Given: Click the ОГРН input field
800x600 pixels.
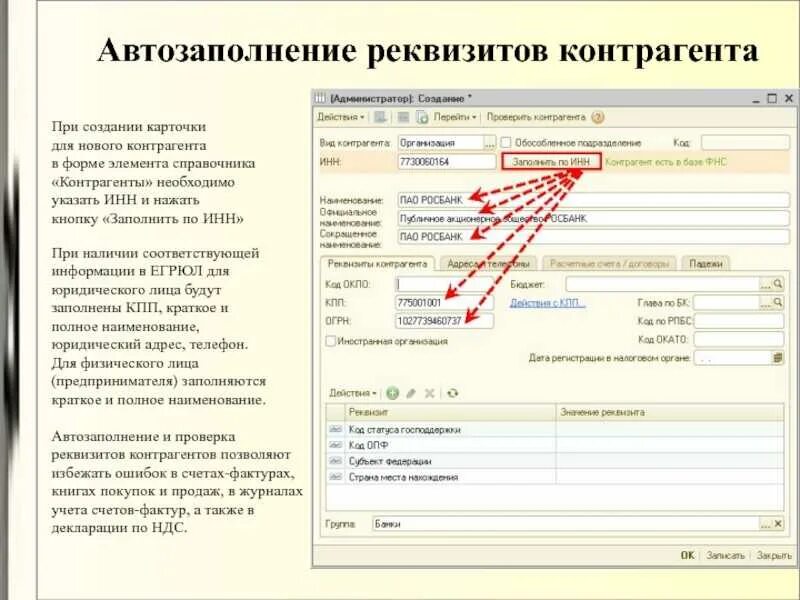Looking at the screenshot, I should (x=444, y=321).
